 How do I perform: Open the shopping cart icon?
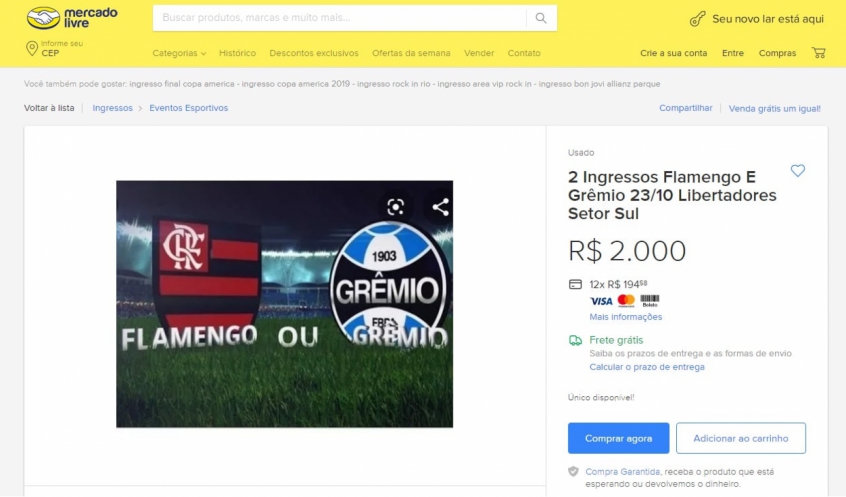click(x=818, y=53)
